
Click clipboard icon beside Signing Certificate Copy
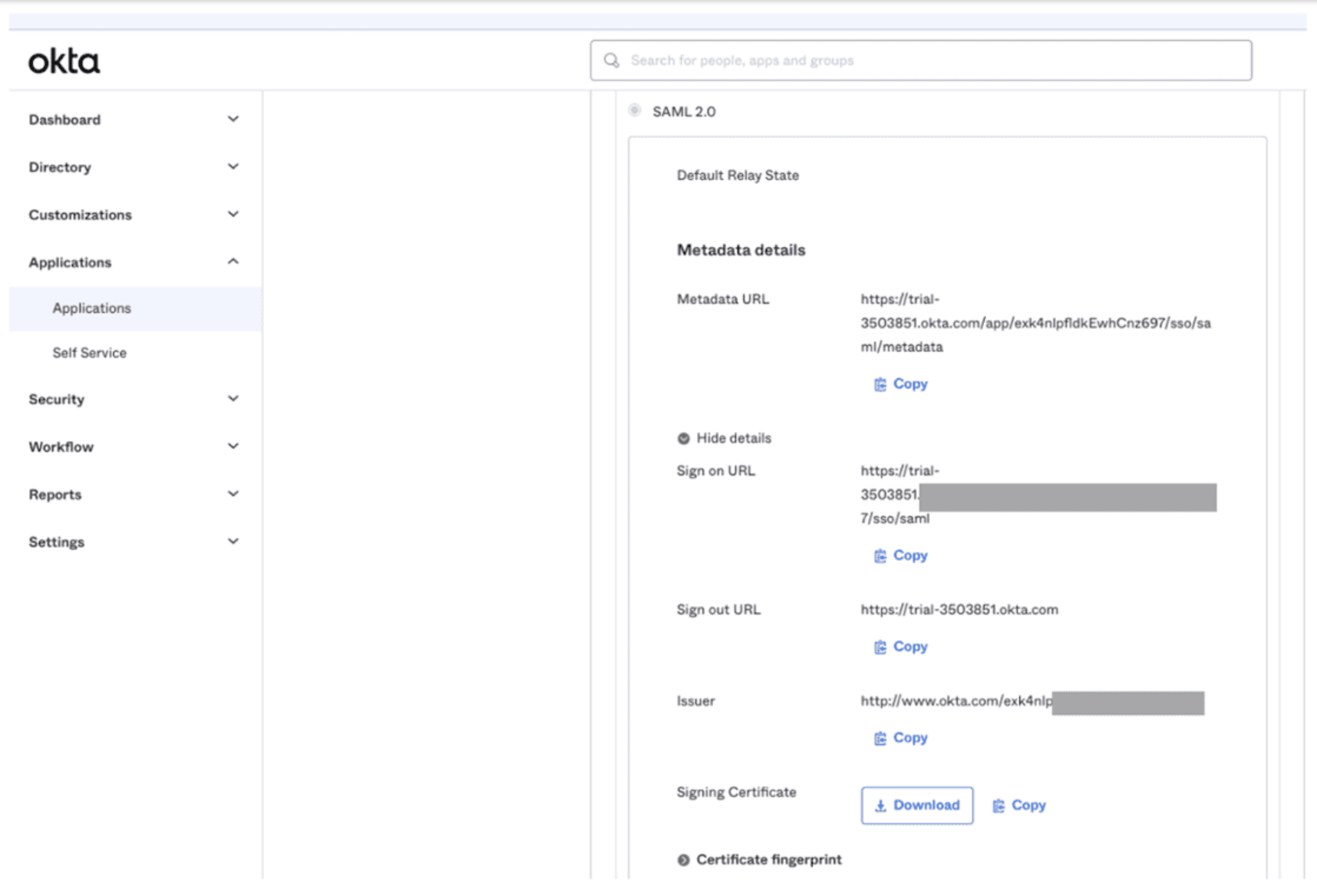pos(998,805)
